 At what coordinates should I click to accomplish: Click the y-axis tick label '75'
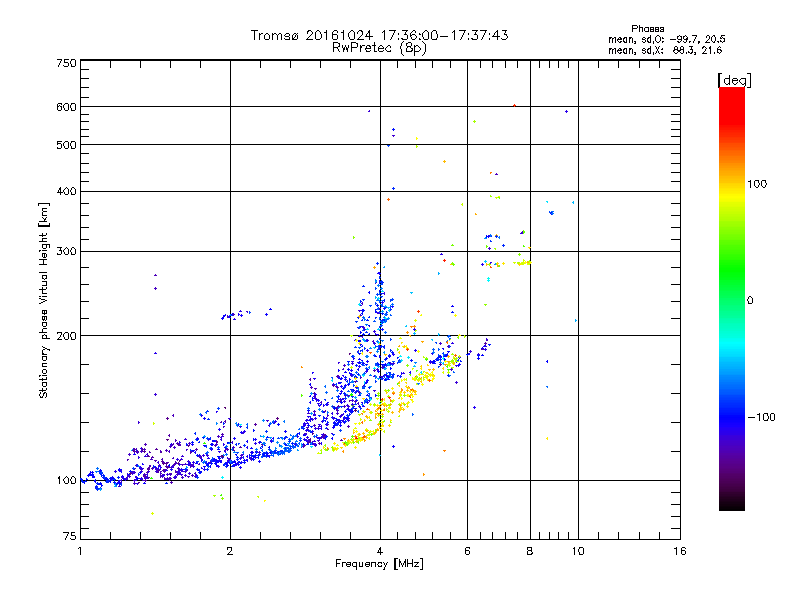pos(70,536)
